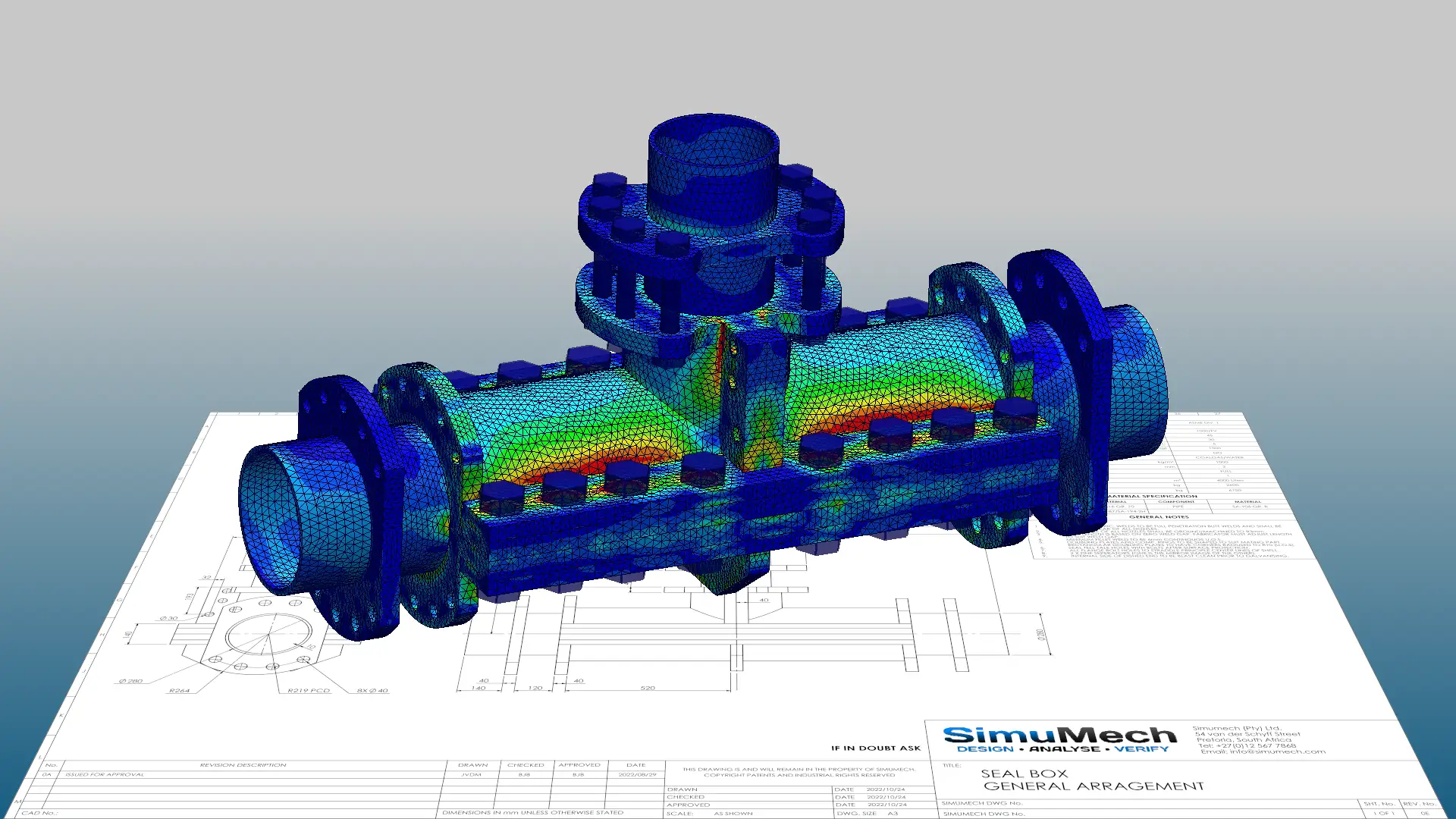Image resolution: width=1456 pixels, height=819 pixels.
Task: Click the R219 PCD dimension label
Action: point(309,691)
